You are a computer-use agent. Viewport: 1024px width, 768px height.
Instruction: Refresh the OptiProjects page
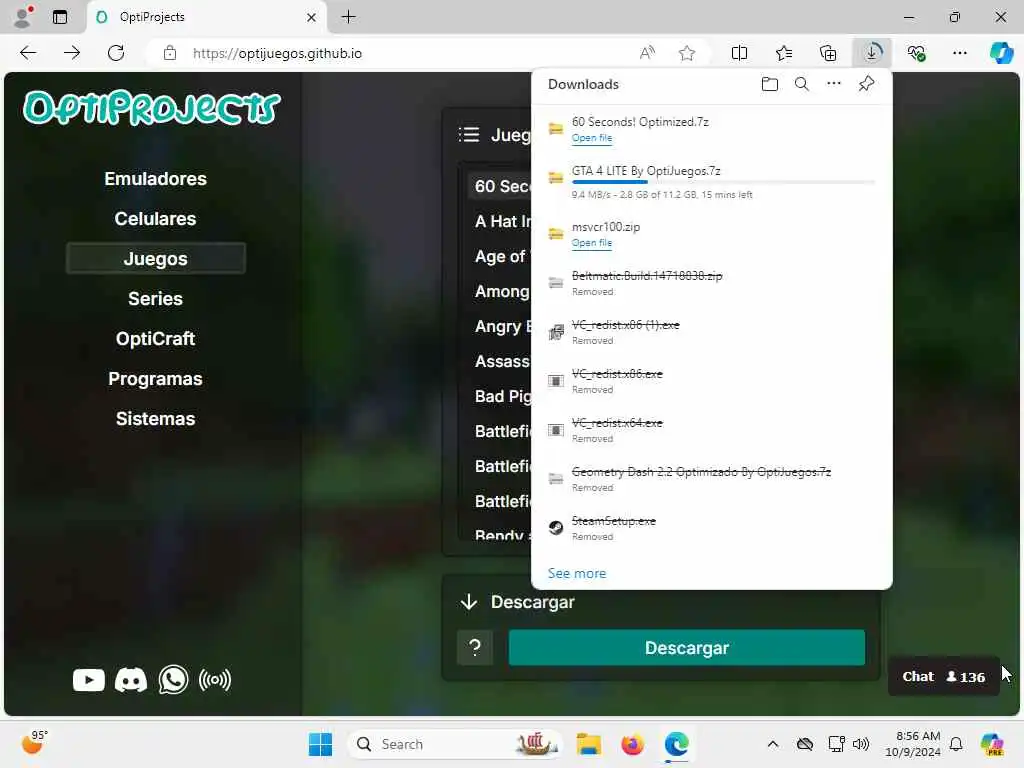point(116,53)
